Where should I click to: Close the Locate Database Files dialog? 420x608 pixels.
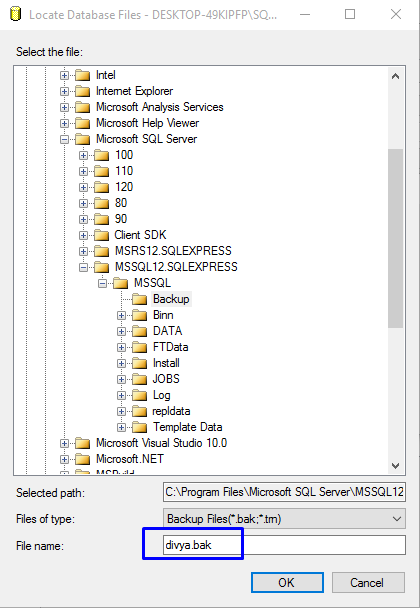click(x=396, y=14)
